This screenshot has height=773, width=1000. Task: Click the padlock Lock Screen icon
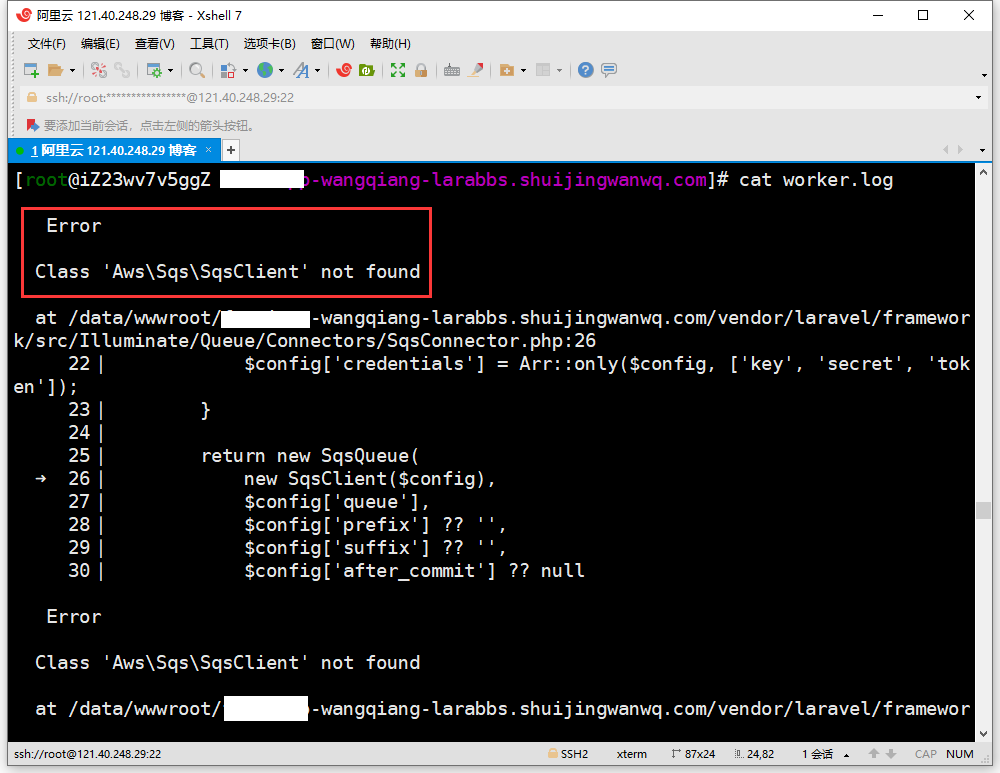click(x=421, y=70)
